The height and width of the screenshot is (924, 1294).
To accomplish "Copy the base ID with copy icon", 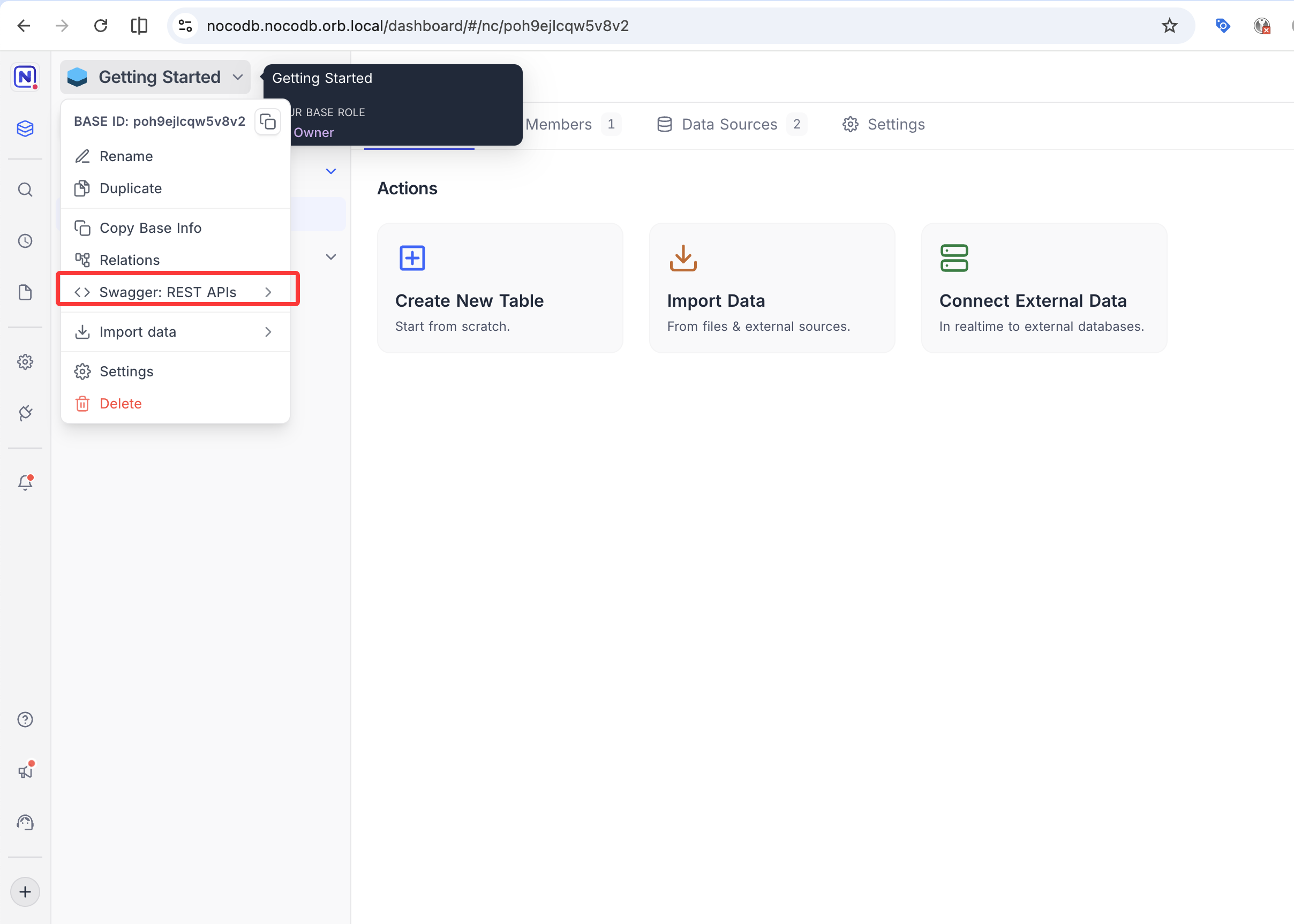I will tap(268, 121).
